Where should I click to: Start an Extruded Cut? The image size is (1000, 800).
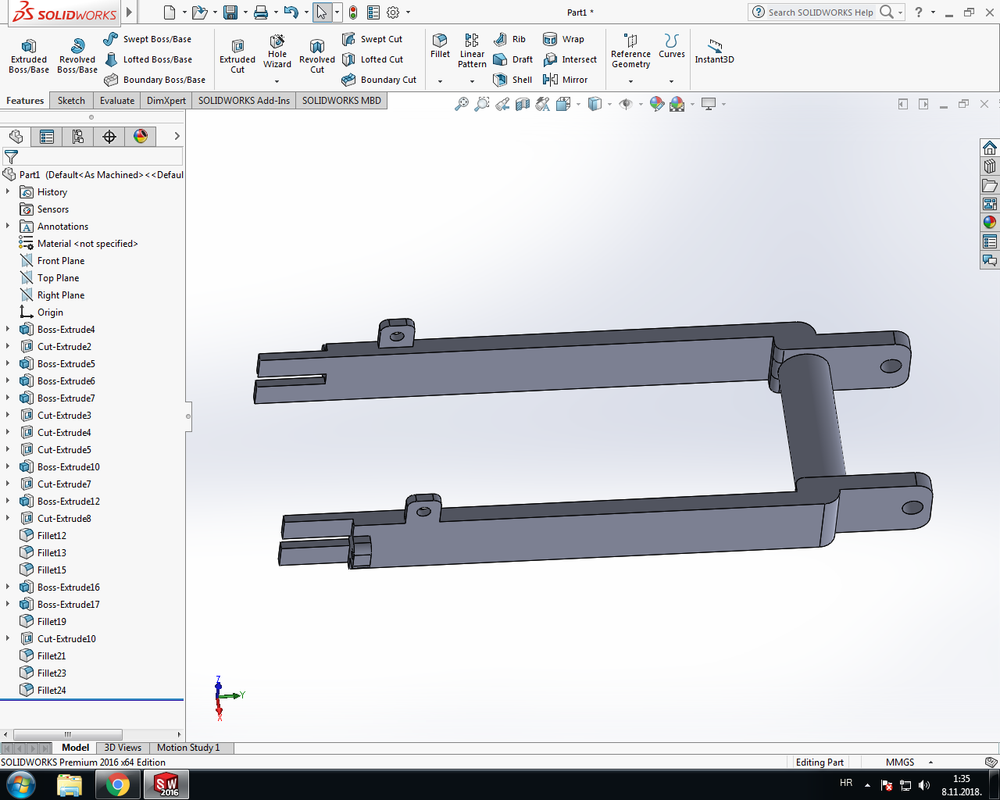237,56
